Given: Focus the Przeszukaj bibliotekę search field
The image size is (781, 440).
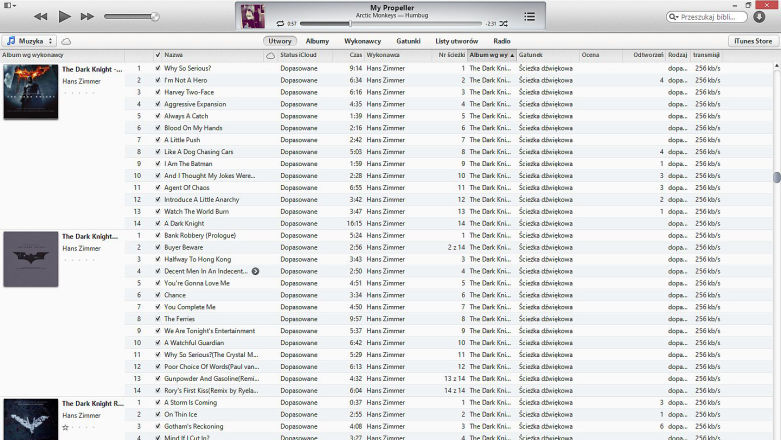Looking at the screenshot, I should tap(707, 17).
